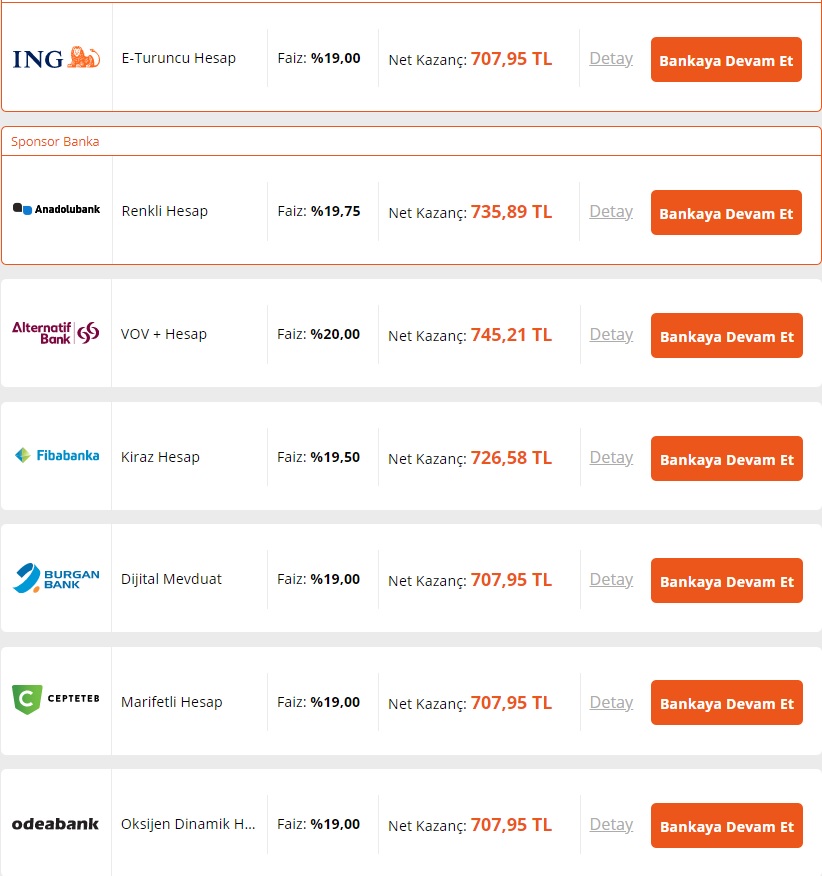Image resolution: width=822 pixels, height=876 pixels.
Task: Open Detay for CEPTETEB Marifetli Hesap
Action: [x=611, y=703]
